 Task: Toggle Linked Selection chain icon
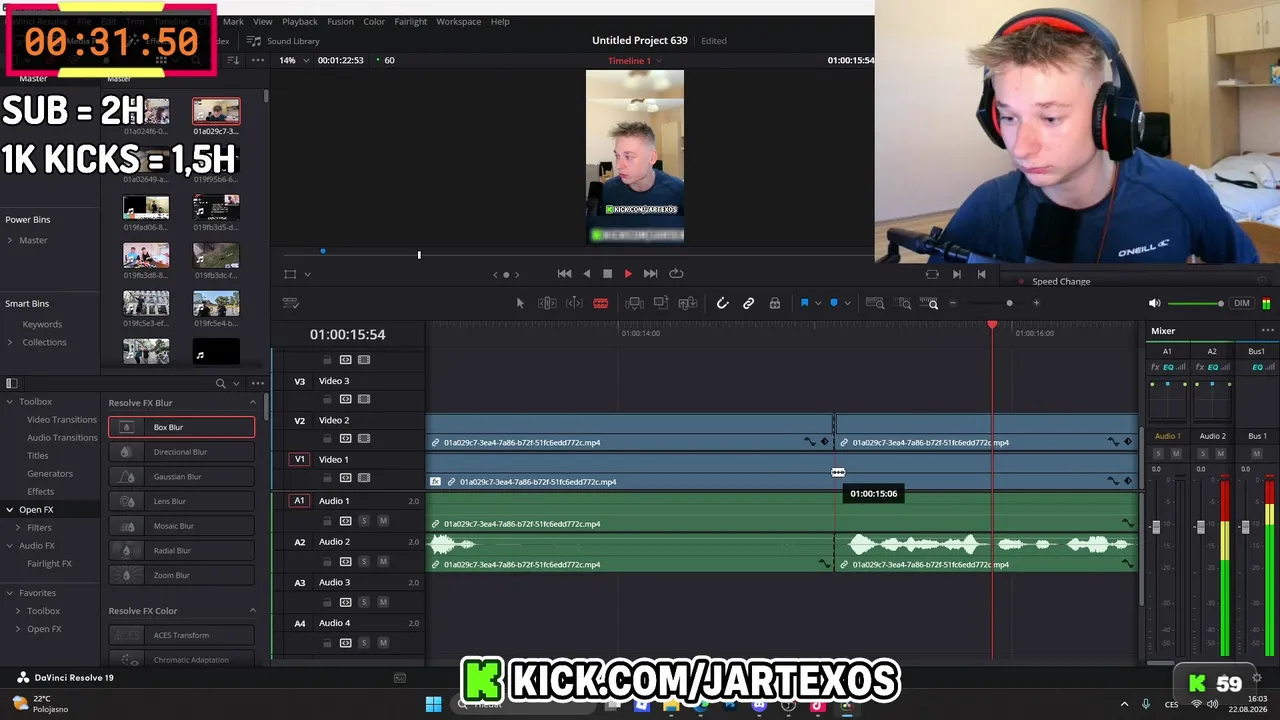tap(748, 303)
